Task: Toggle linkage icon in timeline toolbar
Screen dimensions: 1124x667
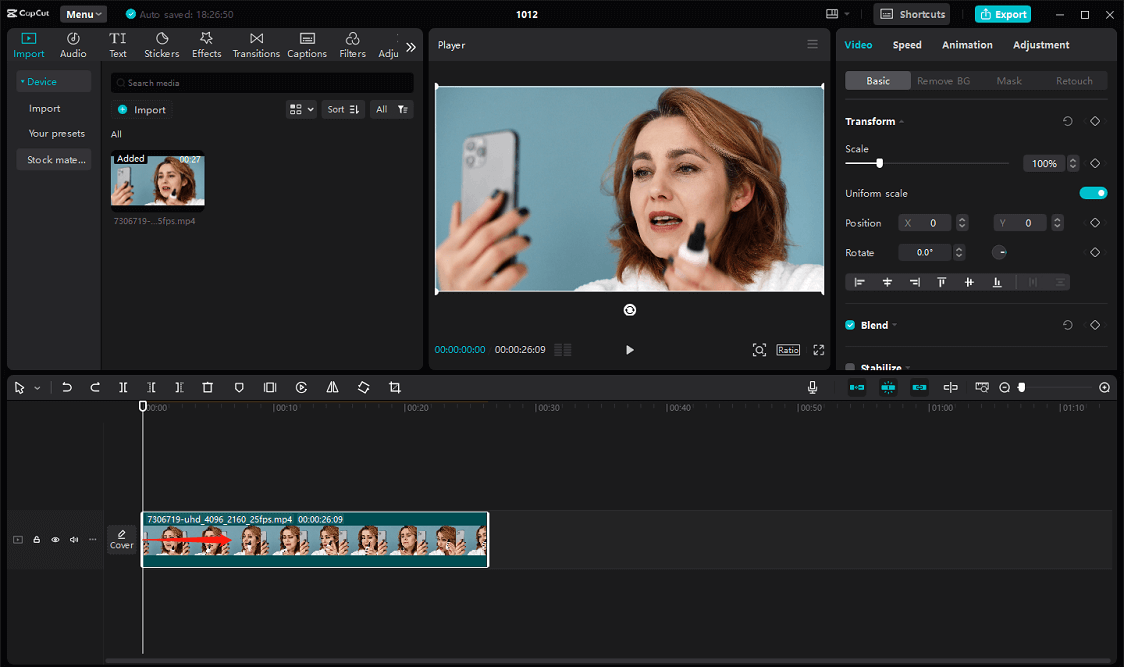Action: [x=919, y=387]
